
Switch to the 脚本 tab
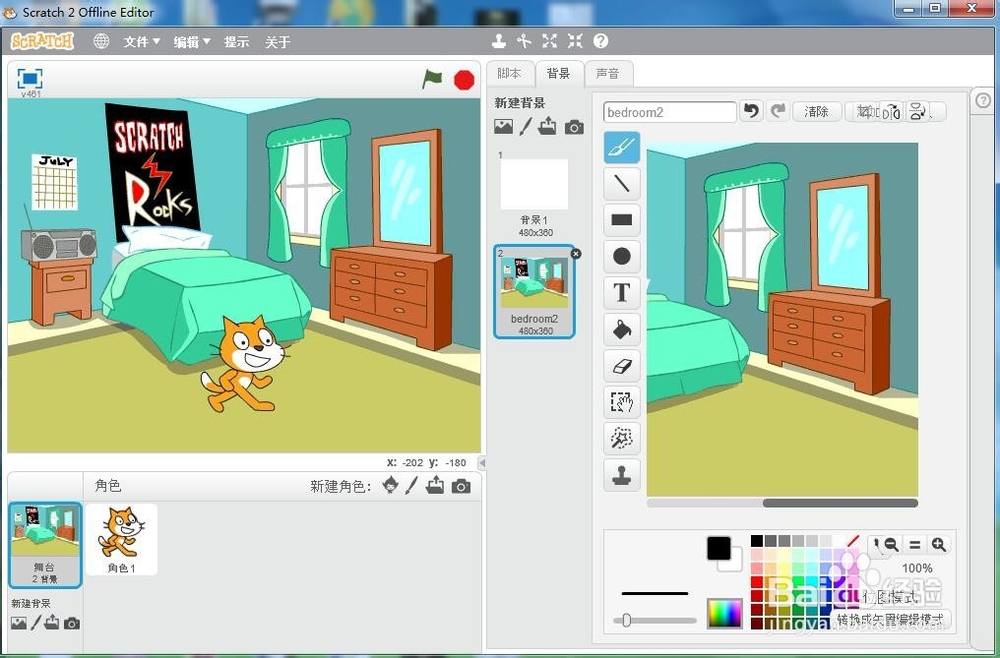509,73
